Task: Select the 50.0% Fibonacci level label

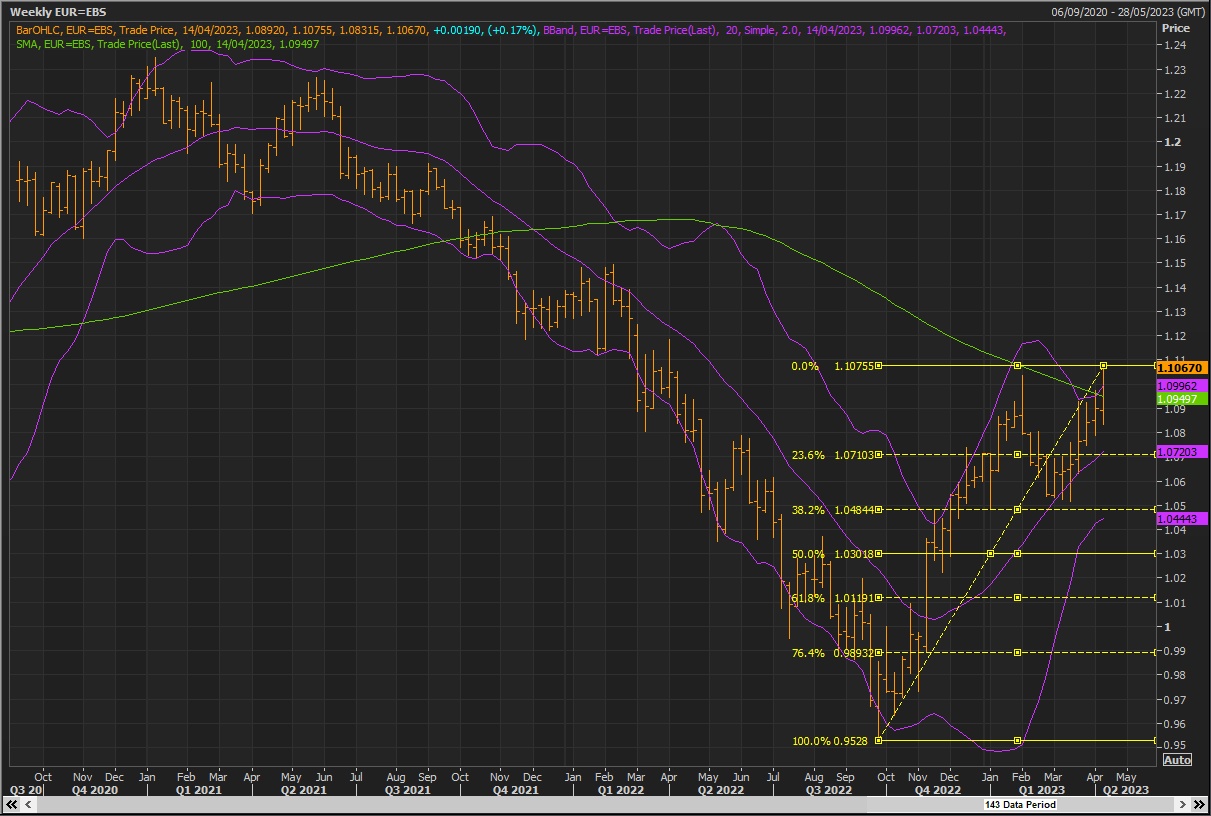Action: click(807, 554)
